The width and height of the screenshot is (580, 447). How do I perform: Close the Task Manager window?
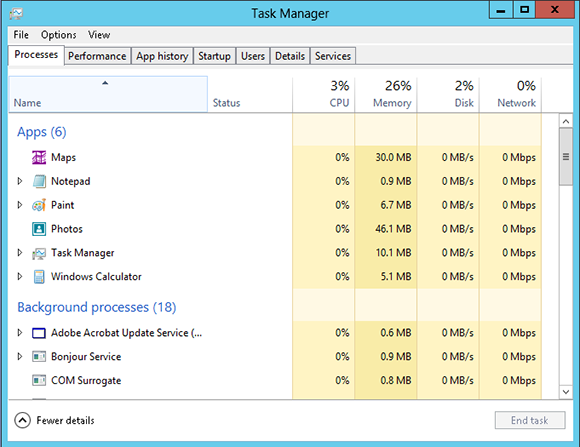(554, 10)
